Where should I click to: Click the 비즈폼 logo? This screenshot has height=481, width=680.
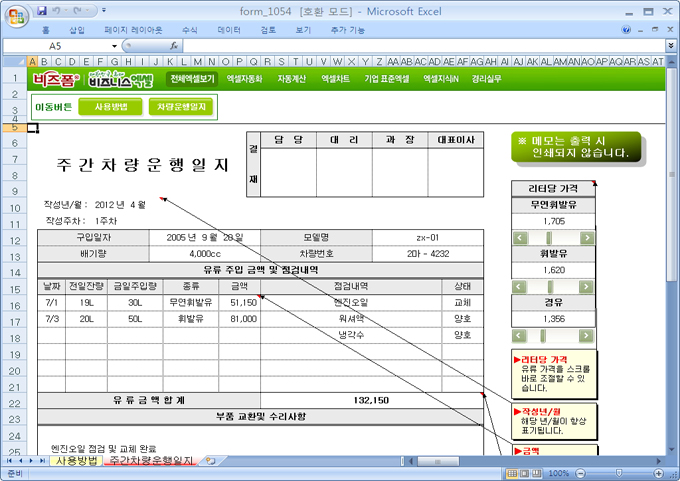click(x=56, y=79)
